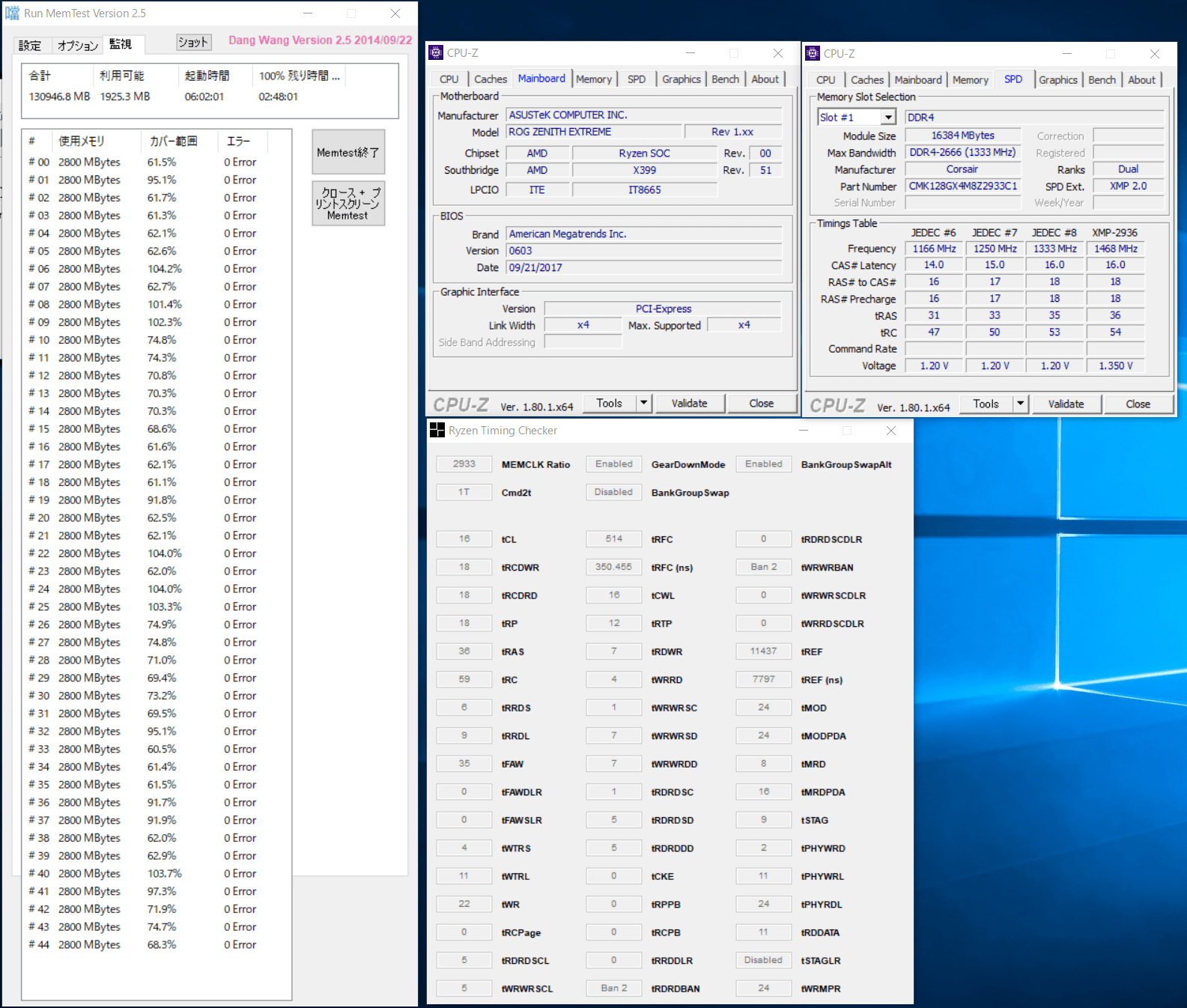Switch to the 監視 tab in MemTest
Viewport: 1187px width, 1008px height.
121,44
